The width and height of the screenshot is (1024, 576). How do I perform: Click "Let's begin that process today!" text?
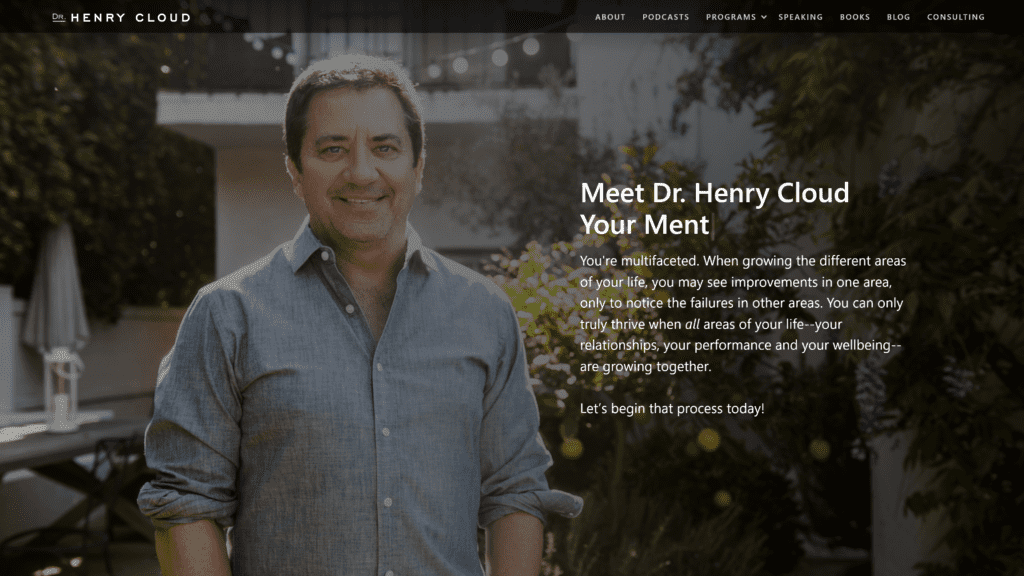pos(672,409)
